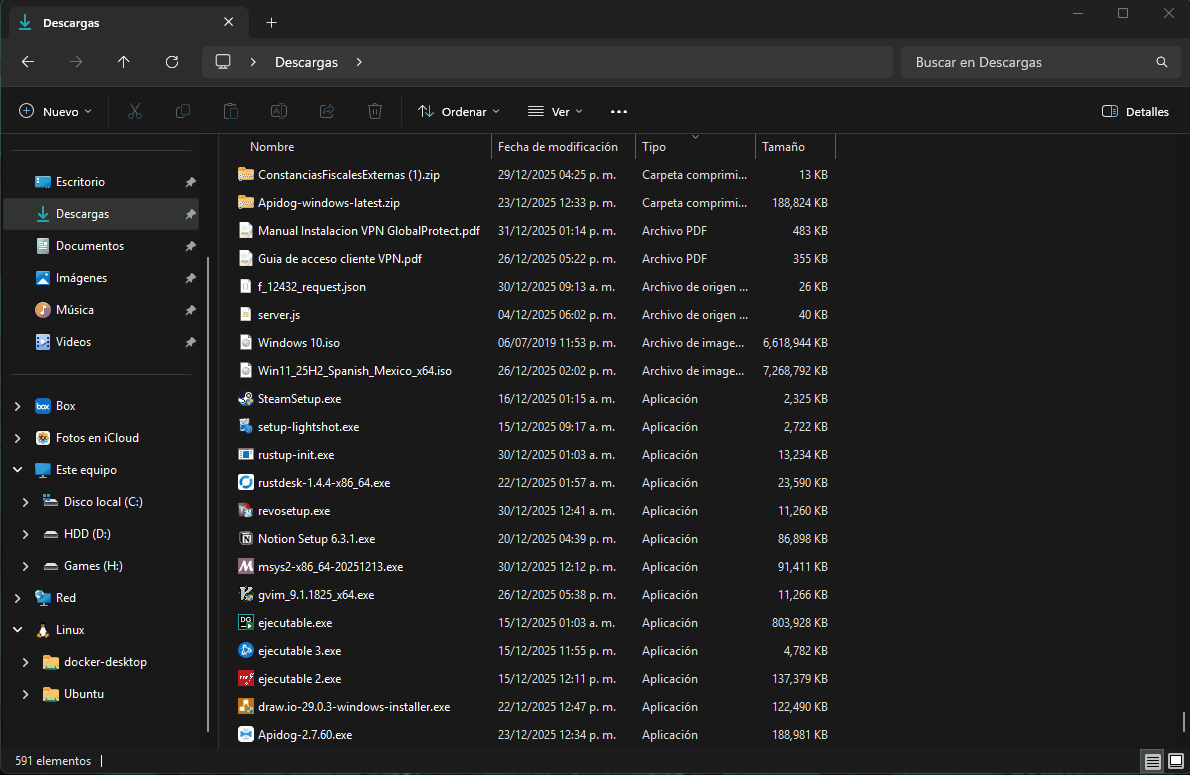The width and height of the screenshot is (1190, 775).
Task: Expand the Box tree node
Action: (17, 406)
